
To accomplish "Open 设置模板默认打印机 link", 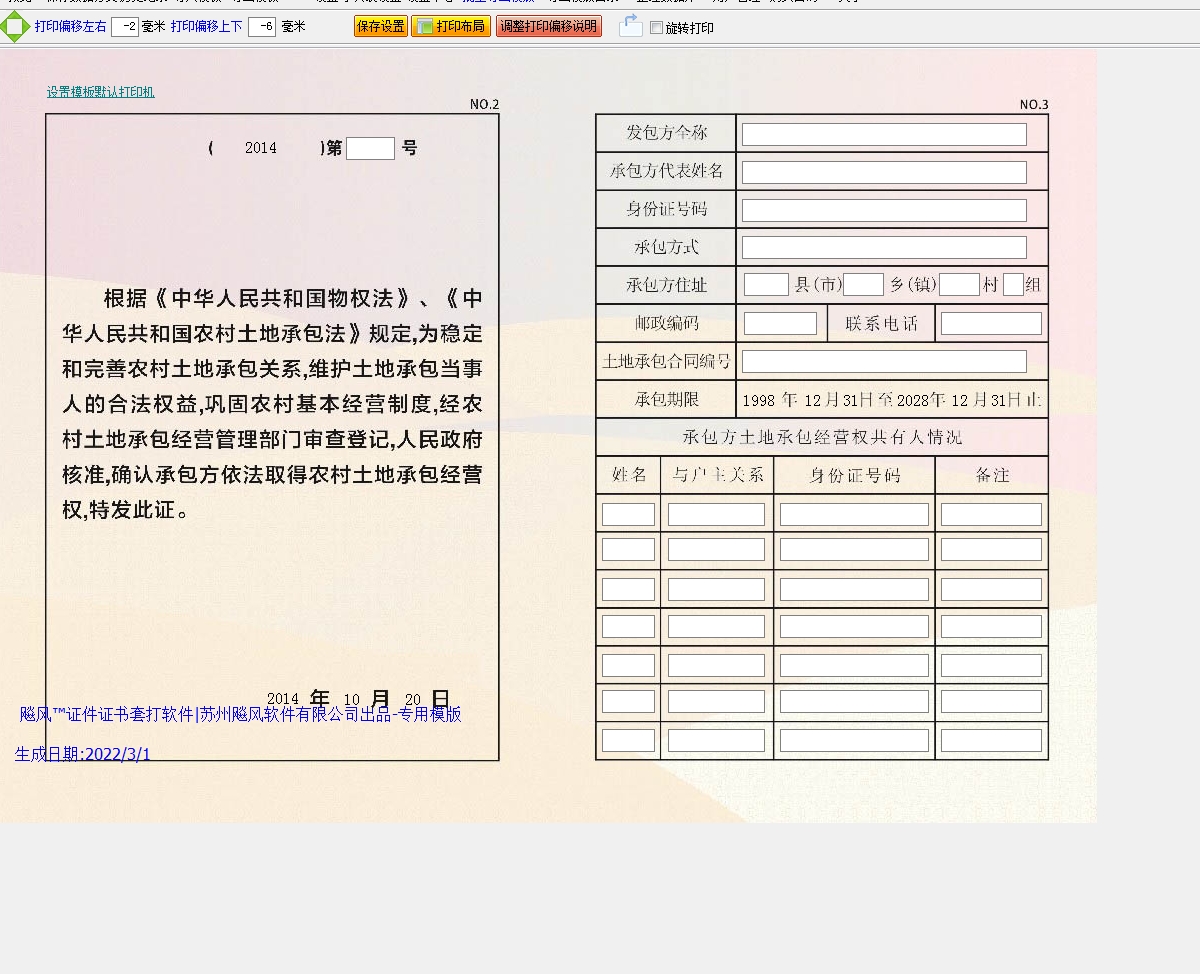I will (x=100, y=92).
